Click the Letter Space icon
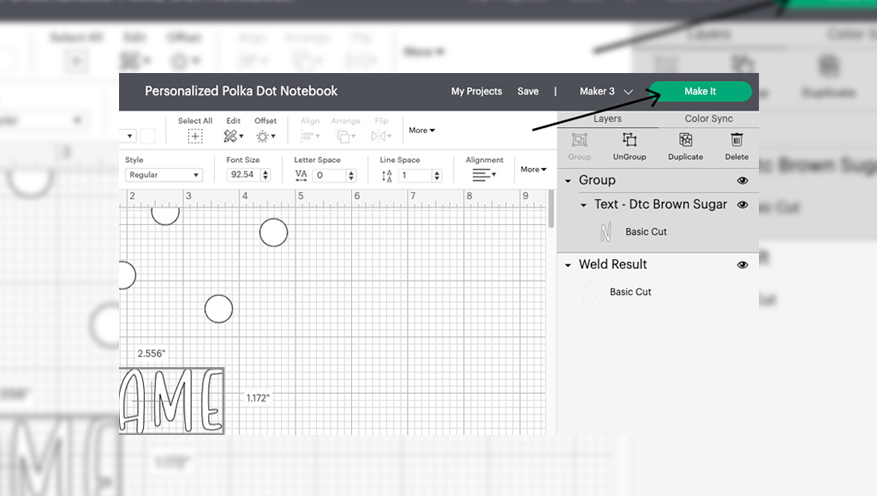This screenshot has width=877, height=496. pyautogui.click(x=301, y=175)
